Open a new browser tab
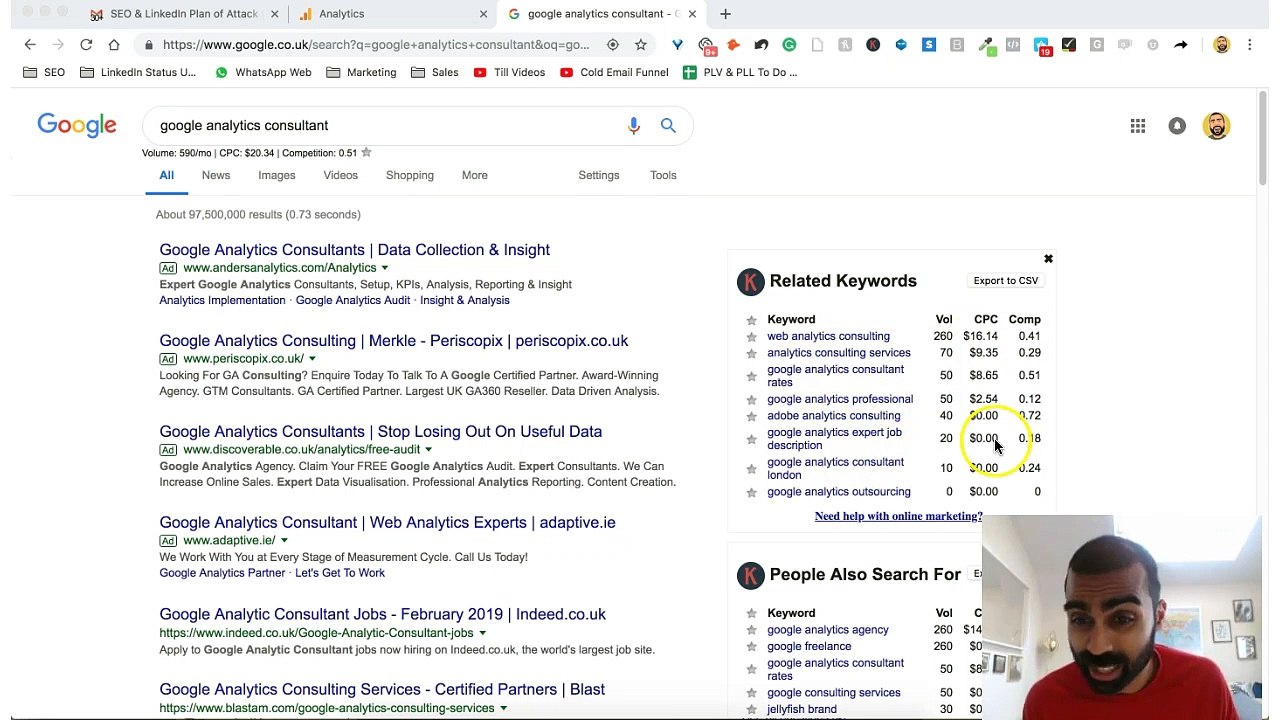 725,14
